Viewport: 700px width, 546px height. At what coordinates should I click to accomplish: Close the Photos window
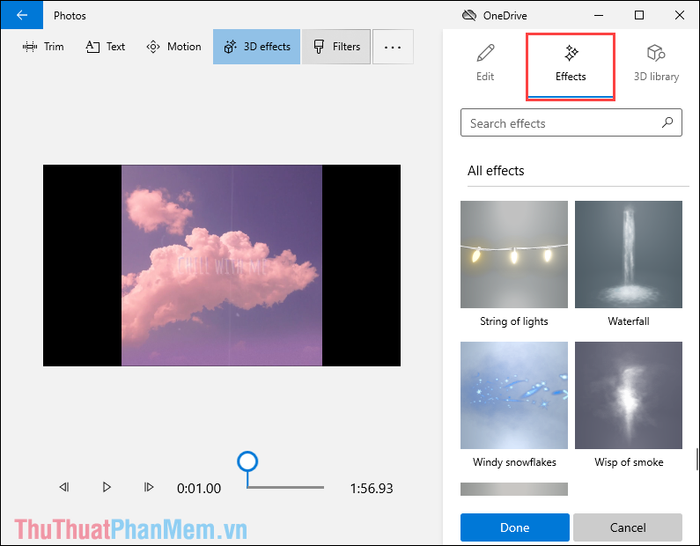pyautogui.click(x=679, y=16)
